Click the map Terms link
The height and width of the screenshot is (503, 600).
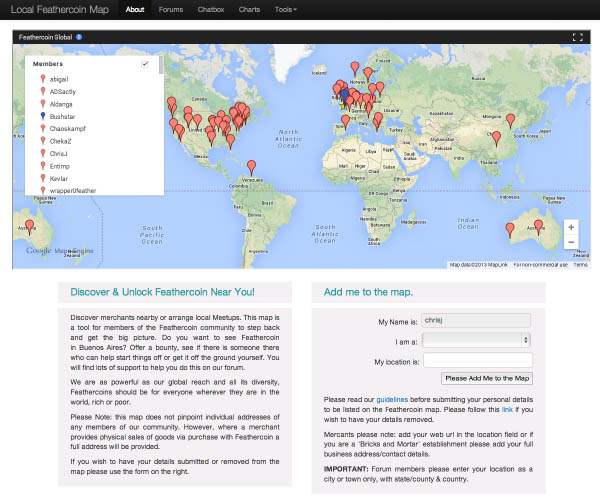click(x=580, y=265)
